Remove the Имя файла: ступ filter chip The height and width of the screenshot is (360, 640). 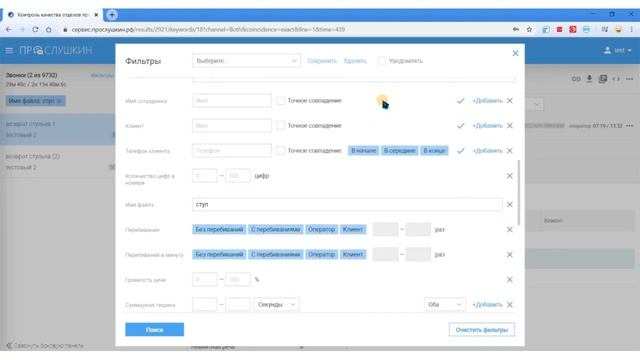[59, 101]
